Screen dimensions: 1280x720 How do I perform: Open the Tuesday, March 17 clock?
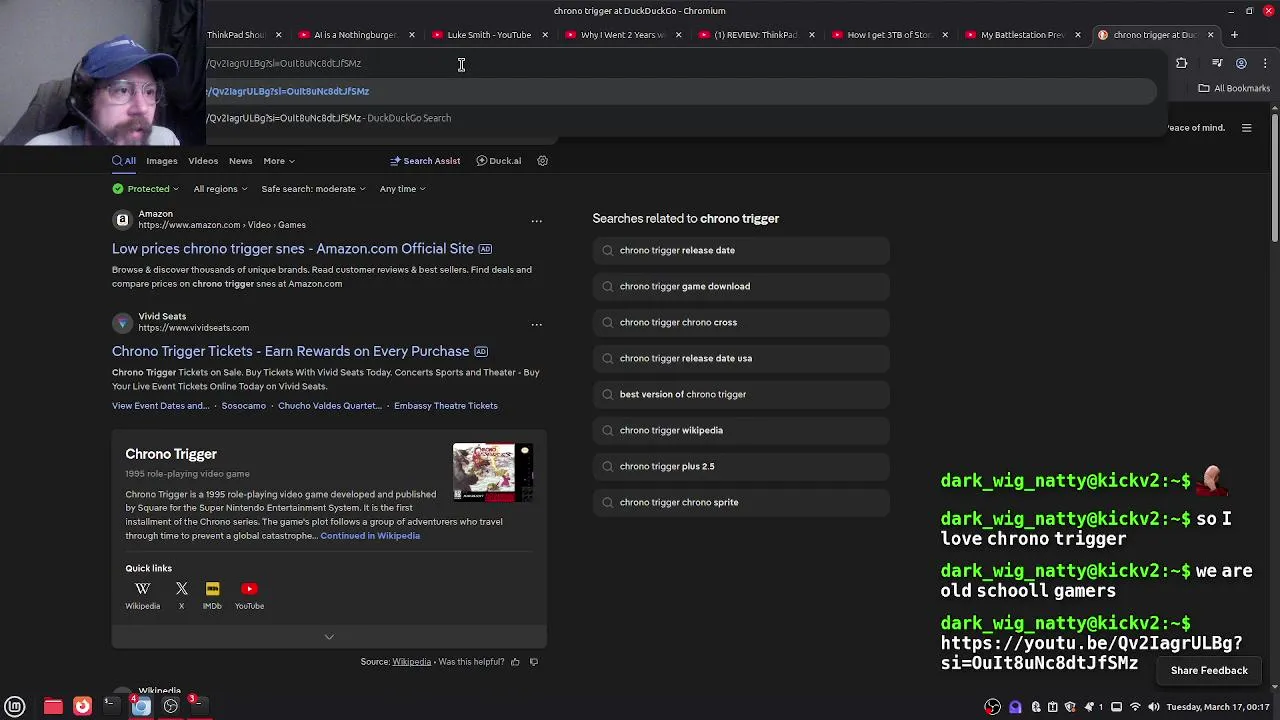coord(1217,707)
